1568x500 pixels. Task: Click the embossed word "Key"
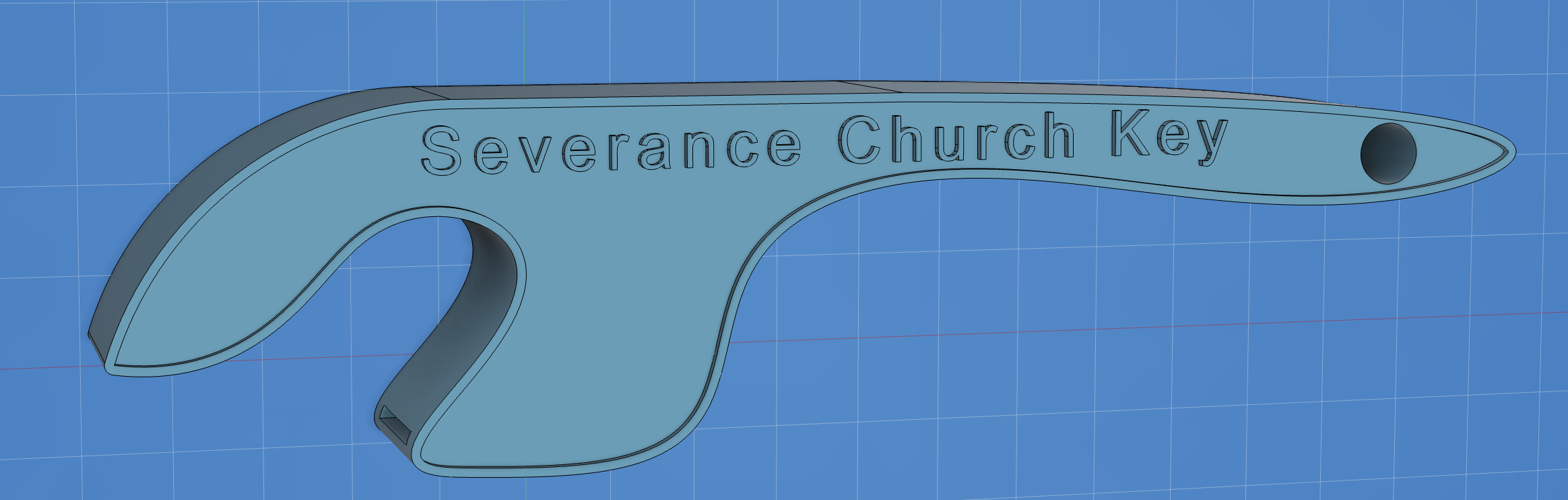1170,137
